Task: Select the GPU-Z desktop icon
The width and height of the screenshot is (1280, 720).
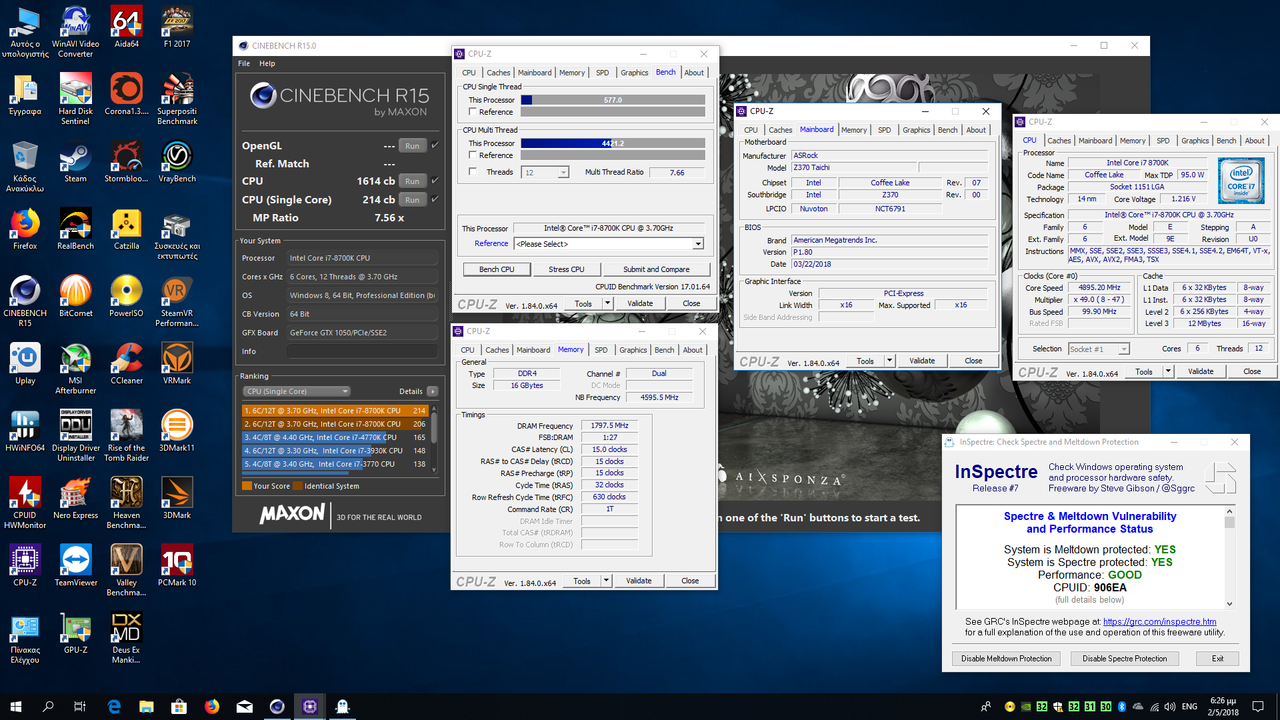Action: (x=76, y=633)
